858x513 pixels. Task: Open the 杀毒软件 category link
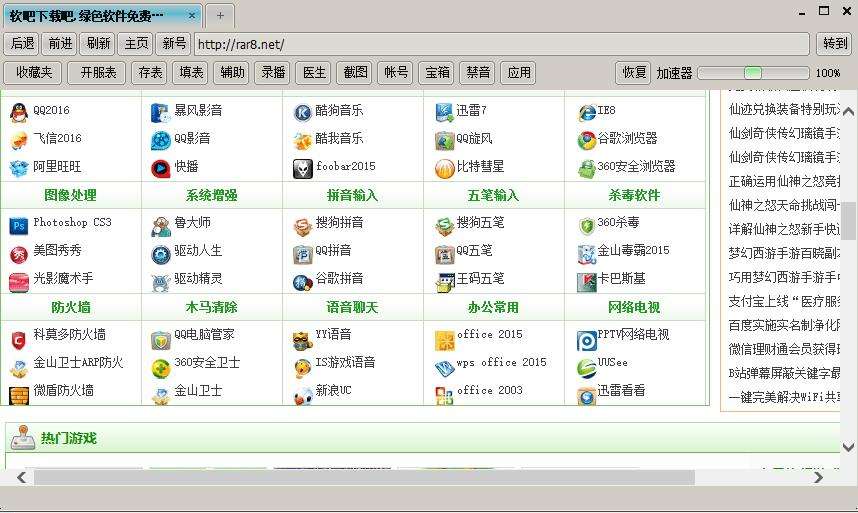(x=634, y=195)
